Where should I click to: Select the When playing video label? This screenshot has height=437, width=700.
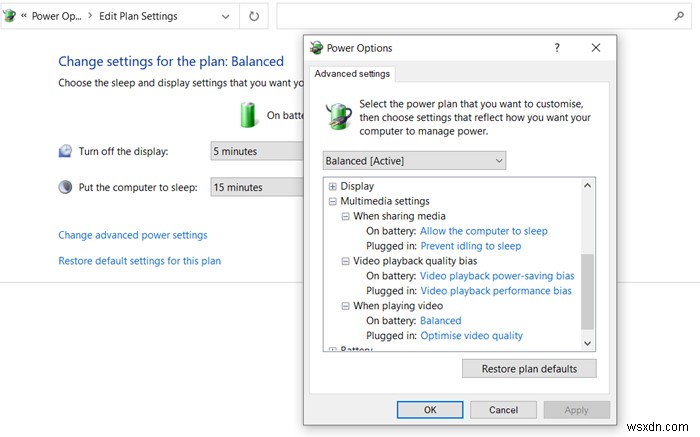click(398, 306)
